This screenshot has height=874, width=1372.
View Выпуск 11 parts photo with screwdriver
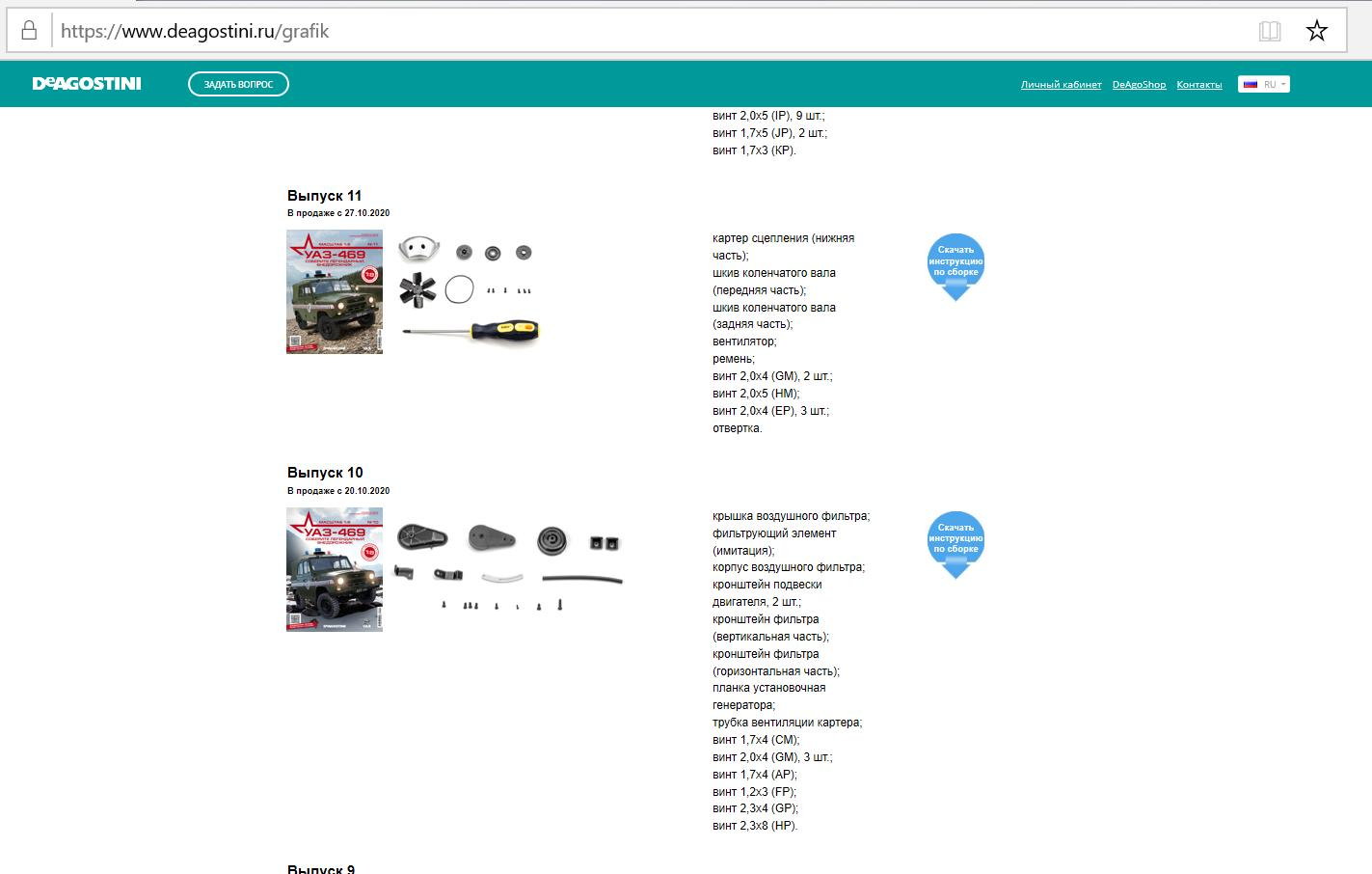click(x=469, y=289)
